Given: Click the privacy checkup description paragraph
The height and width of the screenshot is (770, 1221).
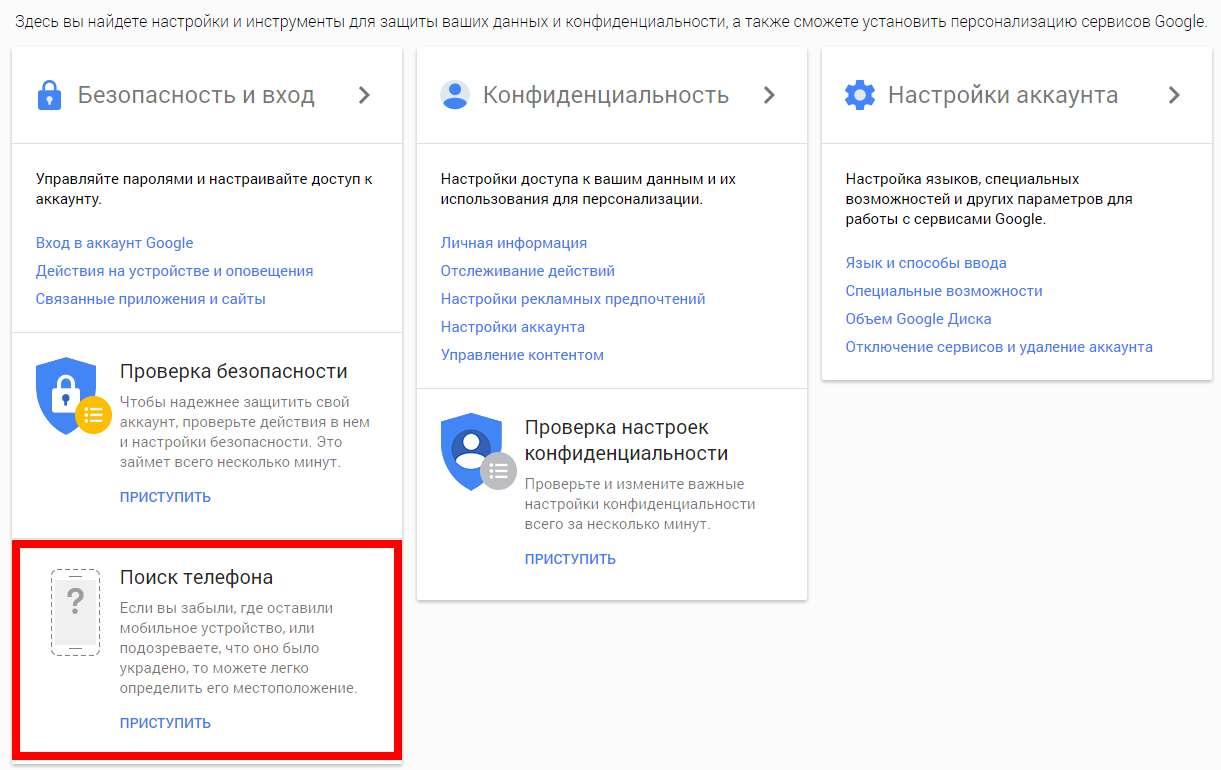Looking at the screenshot, I should tap(640, 504).
